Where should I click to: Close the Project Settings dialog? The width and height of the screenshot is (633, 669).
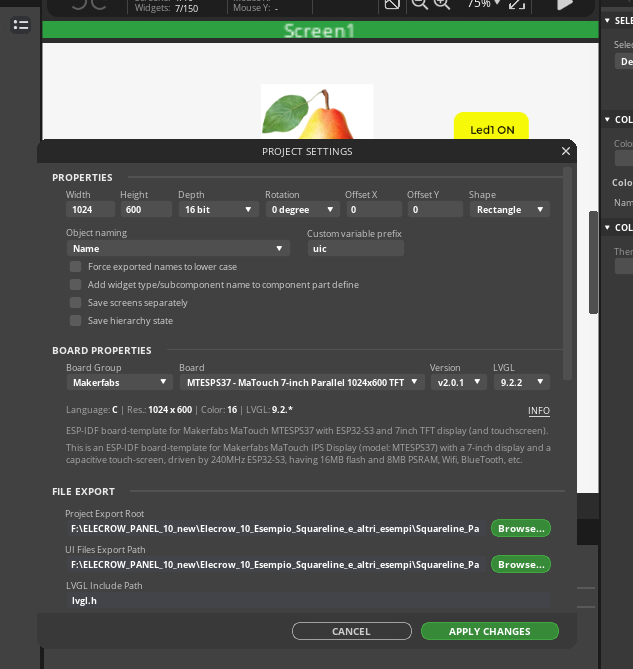[x=566, y=151]
